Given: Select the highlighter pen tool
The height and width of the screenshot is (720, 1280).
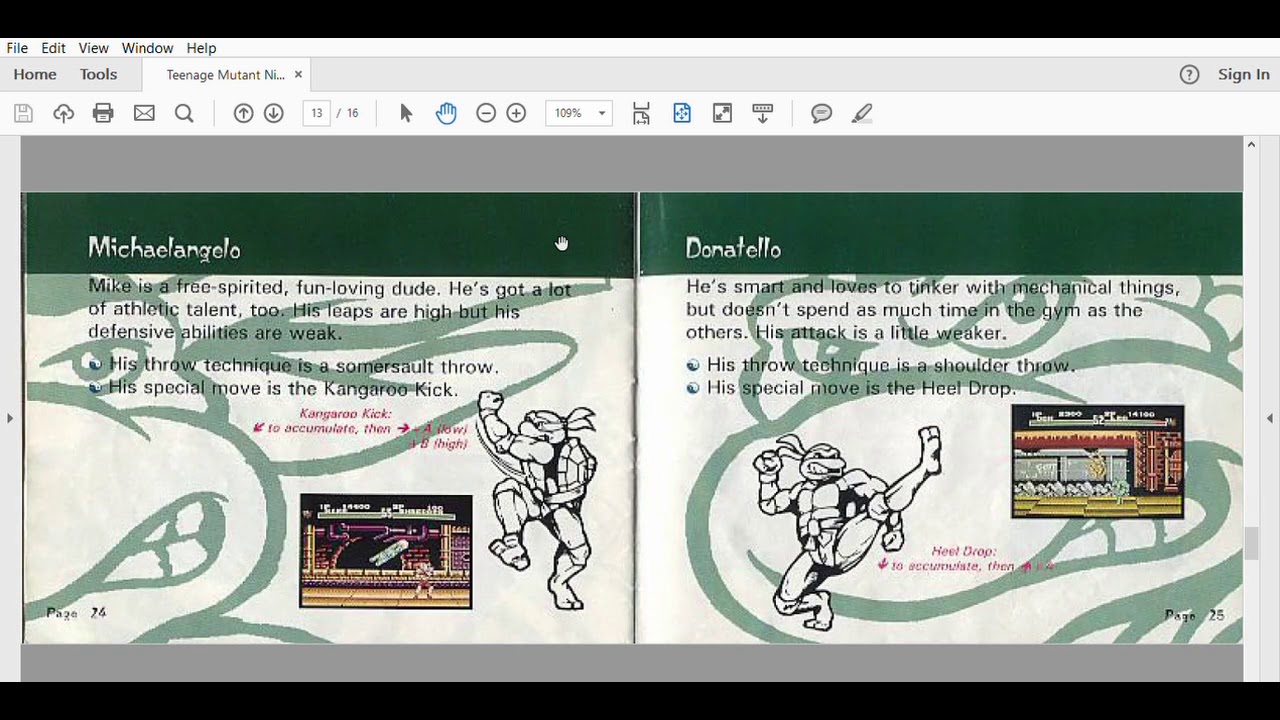Looking at the screenshot, I should tap(862, 113).
